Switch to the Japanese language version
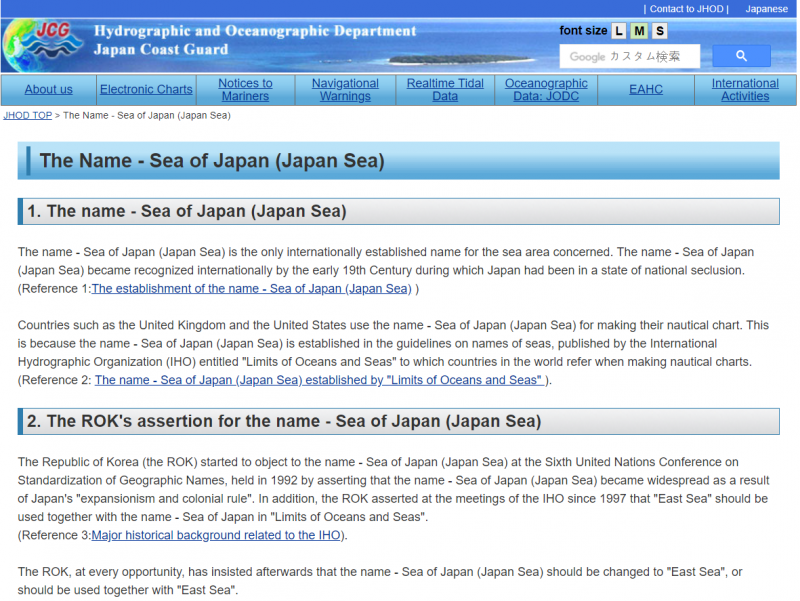Screen dimensions: 800x601 click(x=766, y=9)
